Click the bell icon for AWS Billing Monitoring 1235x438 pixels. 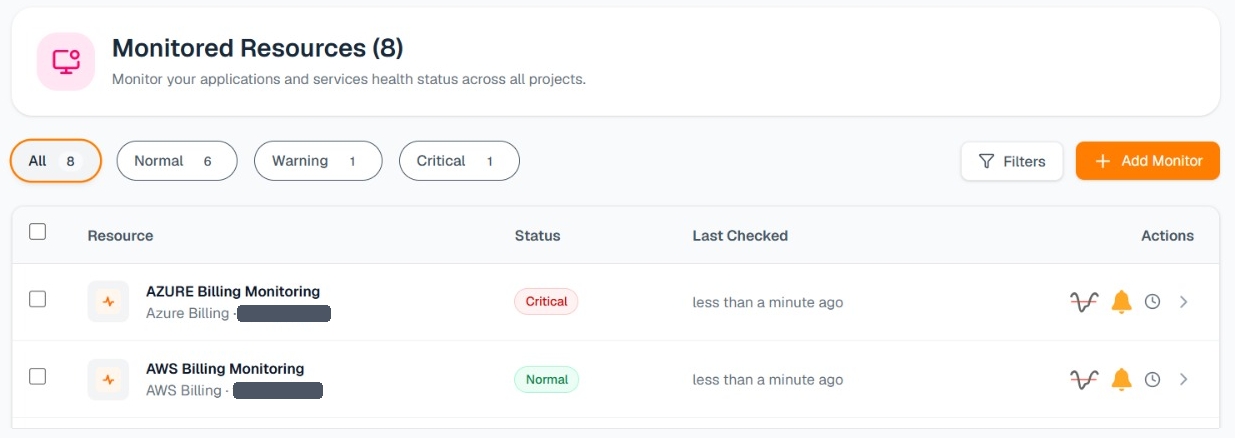click(1122, 379)
